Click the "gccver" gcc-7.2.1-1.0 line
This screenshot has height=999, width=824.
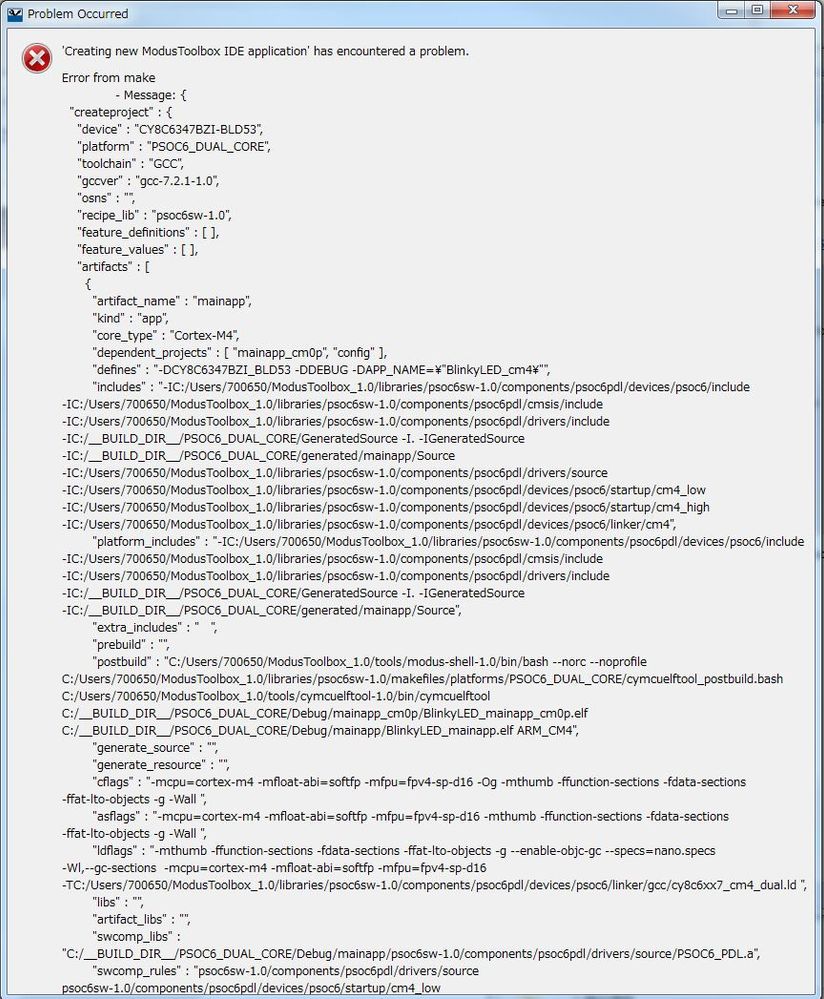[x=148, y=181]
